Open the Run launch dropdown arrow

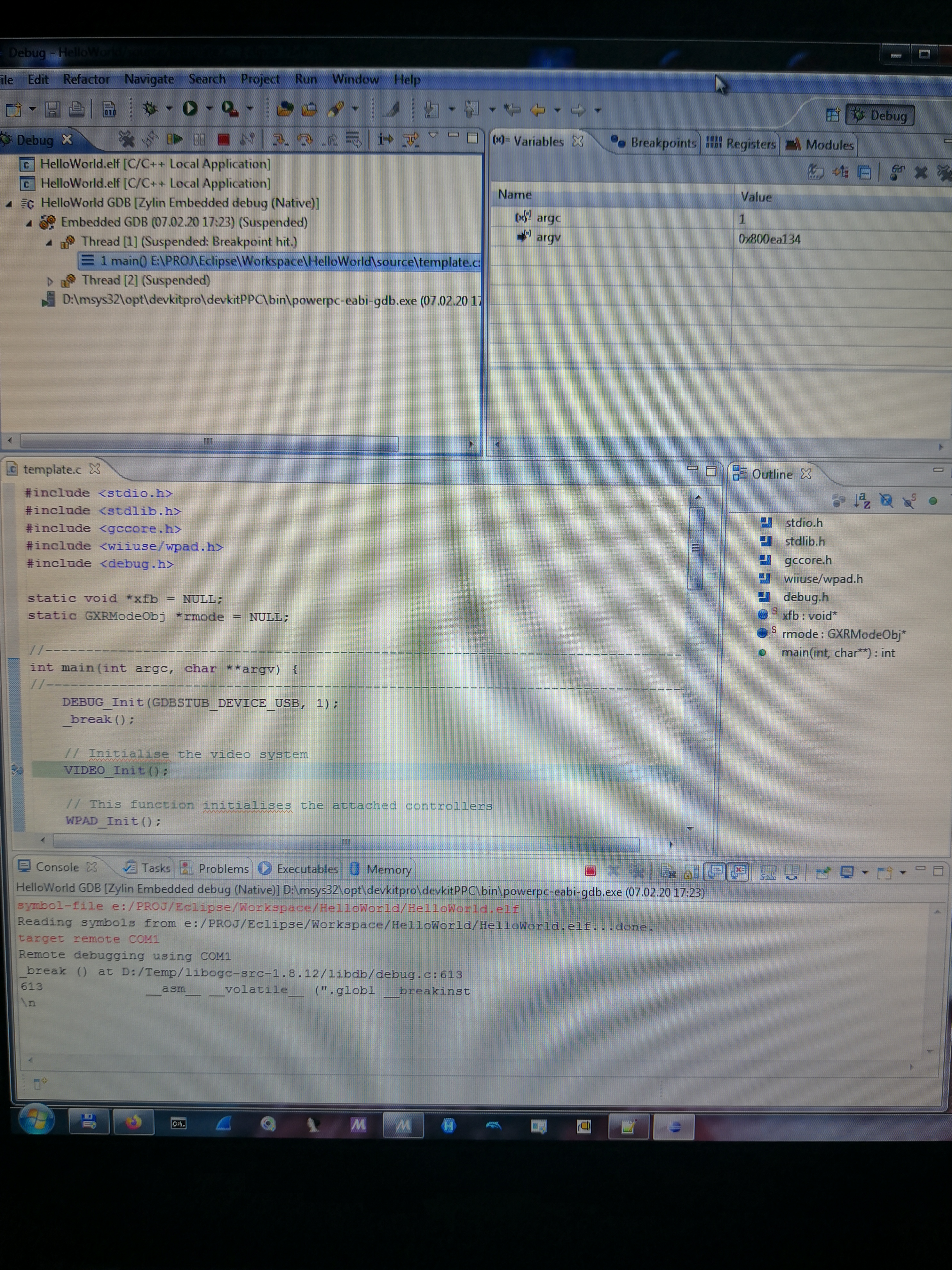210,108
